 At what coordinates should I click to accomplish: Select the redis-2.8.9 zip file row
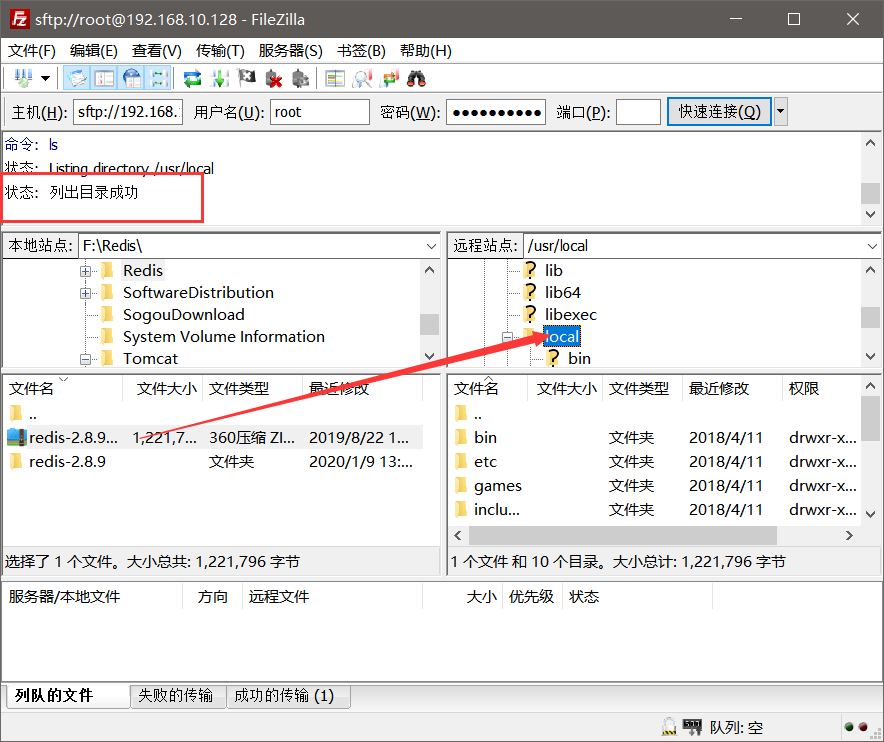coord(214,438)
